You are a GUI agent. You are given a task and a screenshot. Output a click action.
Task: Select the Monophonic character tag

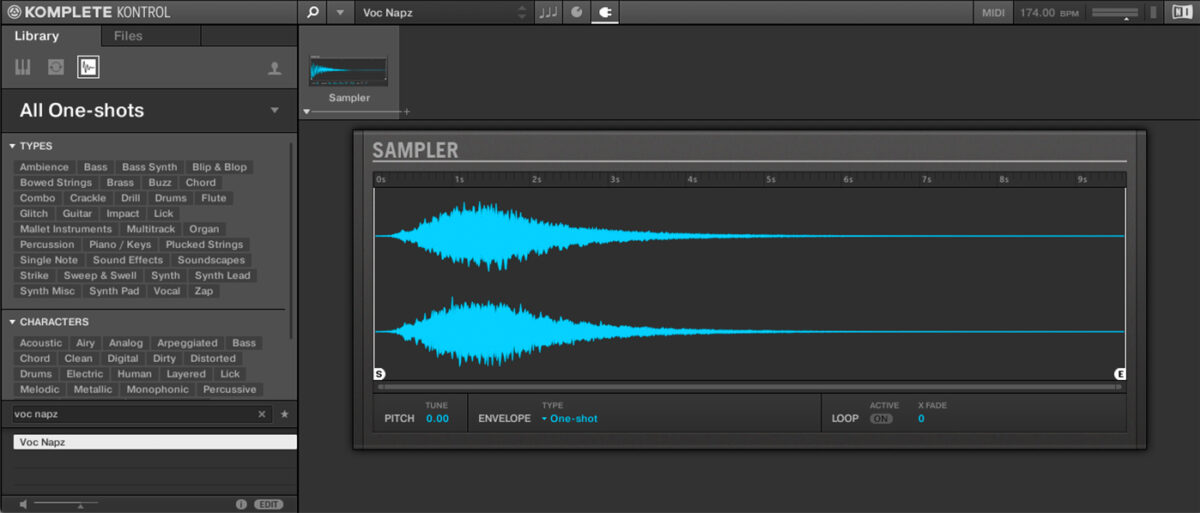[x=157, y=389]
